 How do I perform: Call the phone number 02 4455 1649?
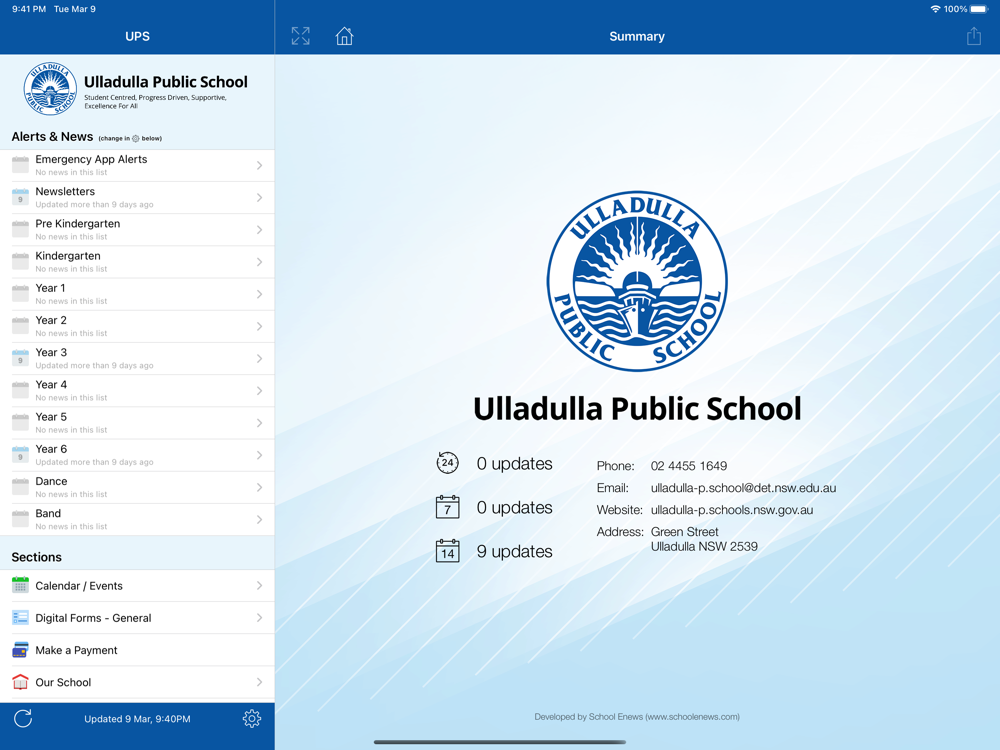pos(689,466)
